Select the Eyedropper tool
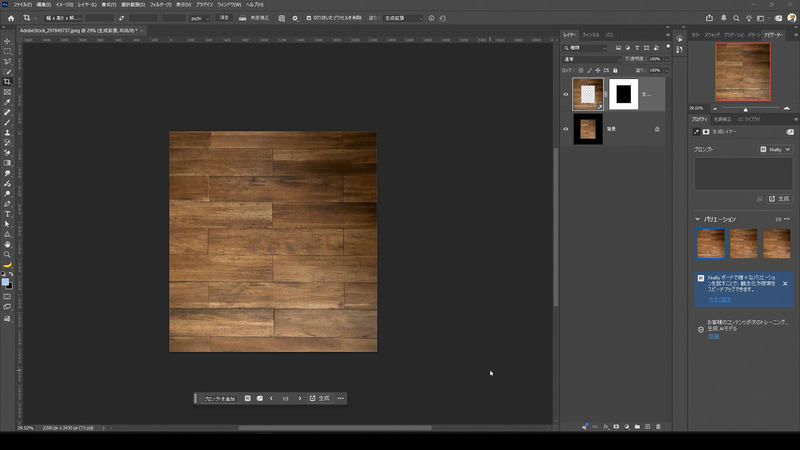This screenshot has width=800, height=450. click(7, 102)
